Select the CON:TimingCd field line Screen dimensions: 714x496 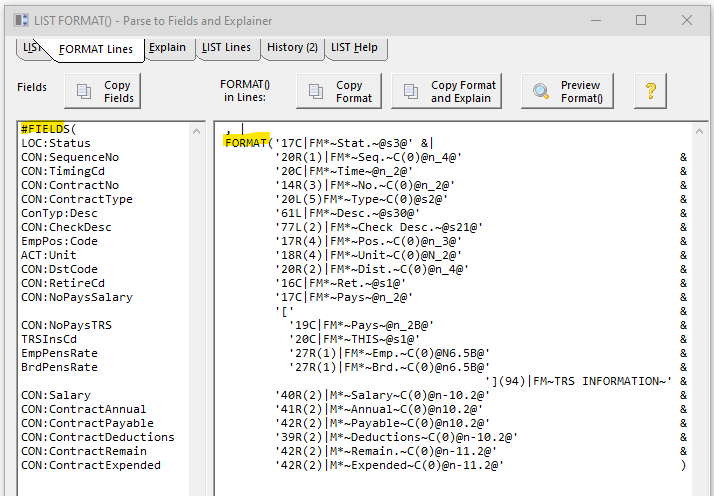(63, 171)
